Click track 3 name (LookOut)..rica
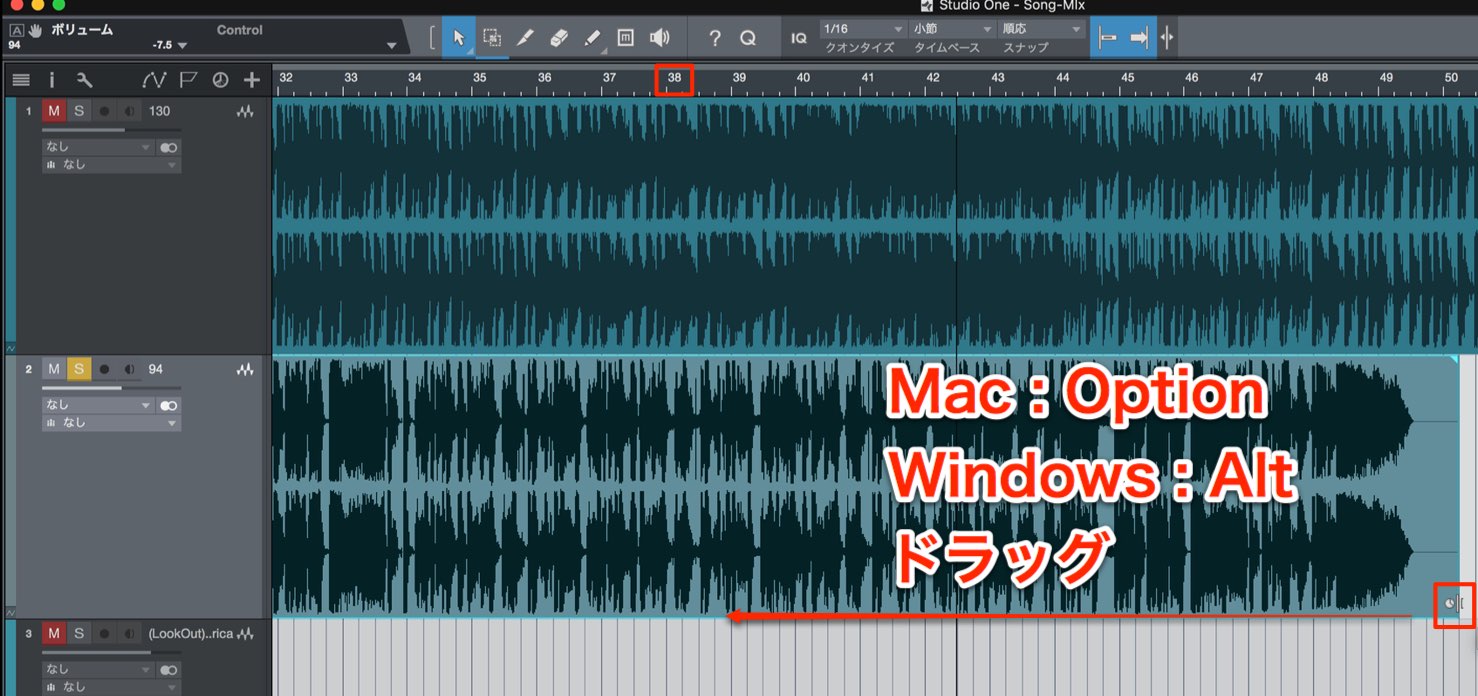Screen dimensions: 1478x696 coord(191,634)
